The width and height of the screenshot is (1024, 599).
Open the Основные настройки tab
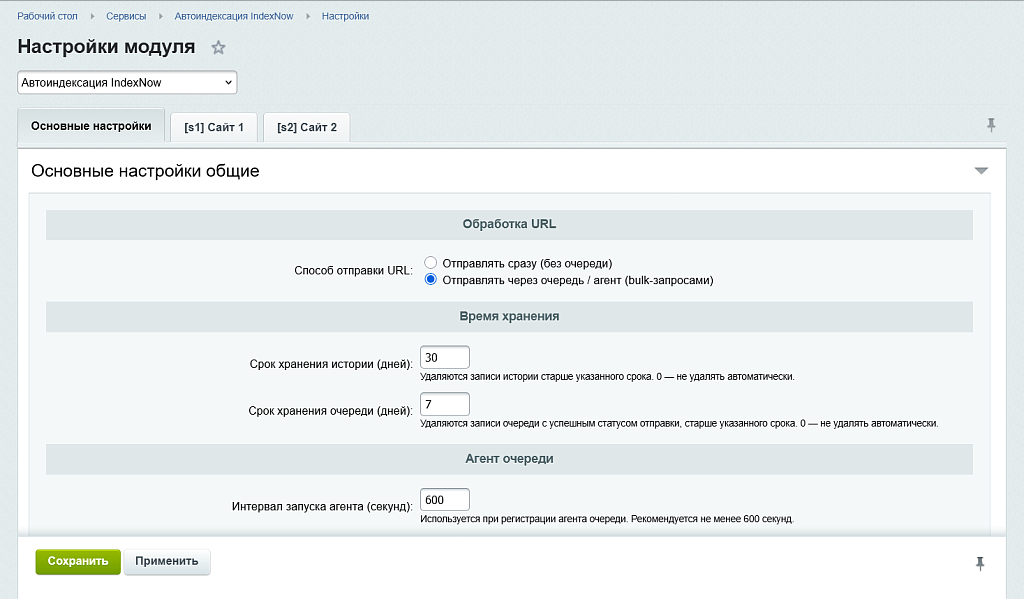(91, 126)
